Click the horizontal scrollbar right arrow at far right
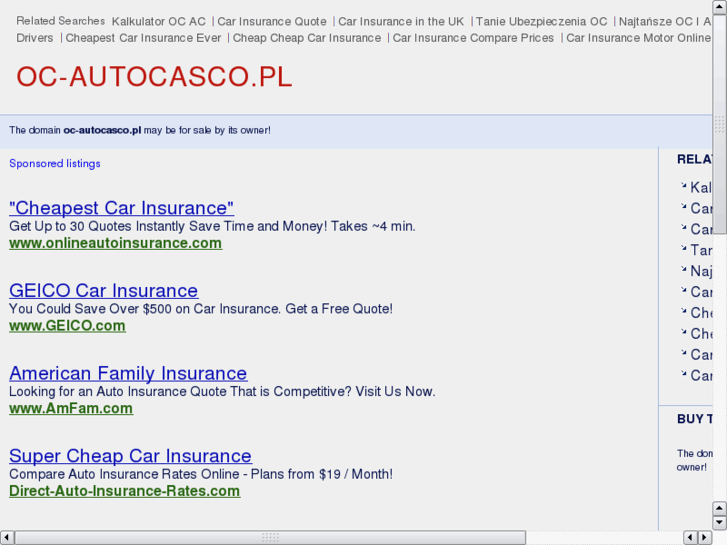727x545 pixels. (705, 538)
